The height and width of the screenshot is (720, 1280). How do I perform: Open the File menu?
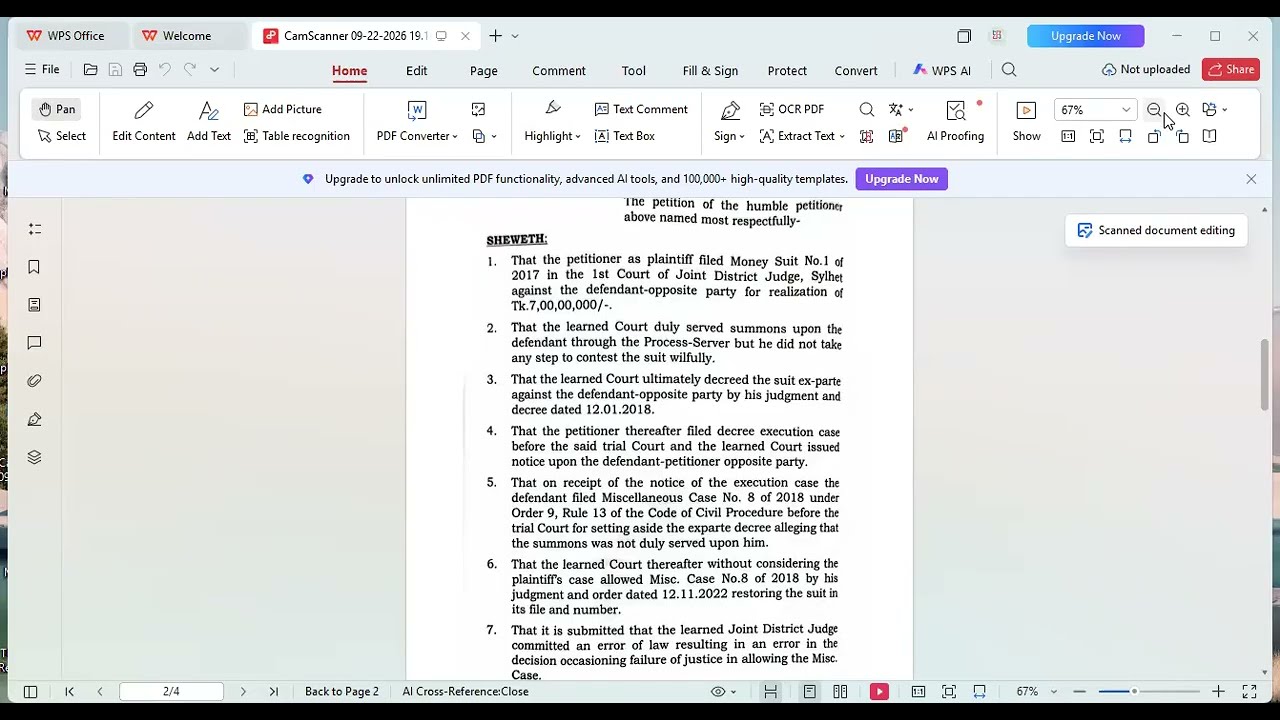[x=42, y=70]
